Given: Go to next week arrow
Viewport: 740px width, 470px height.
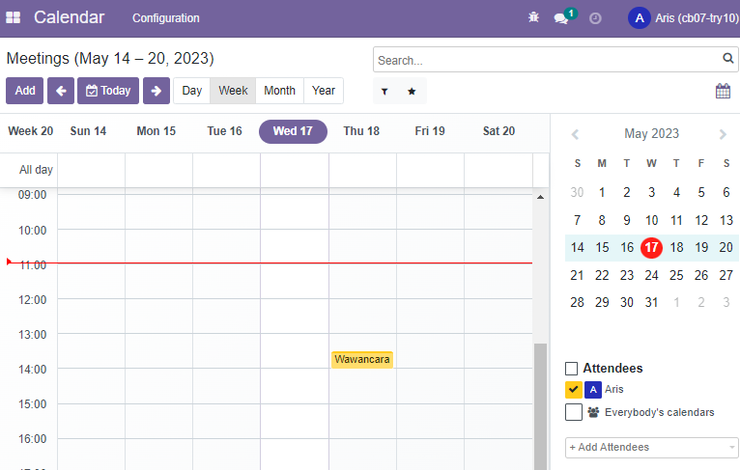Looking at the screenshot, I should 156,91.
